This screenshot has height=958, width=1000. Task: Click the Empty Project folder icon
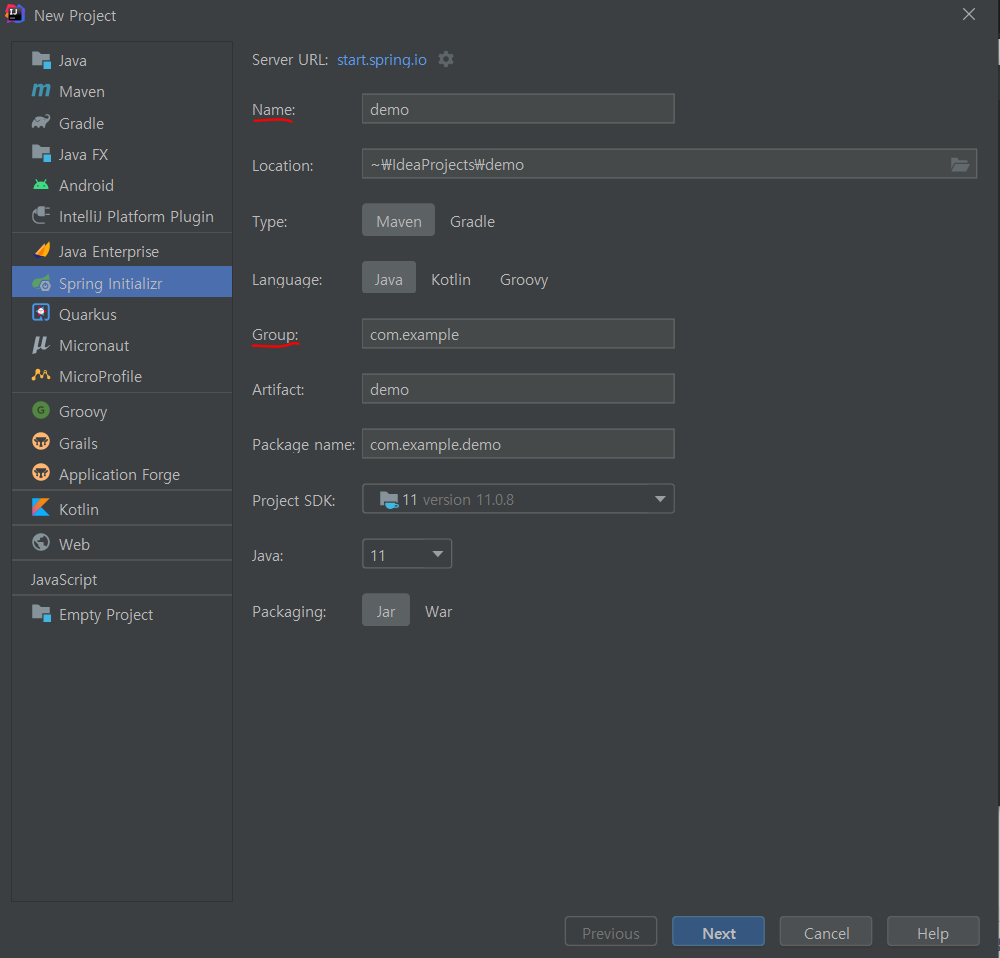click(x=41, y=614)
